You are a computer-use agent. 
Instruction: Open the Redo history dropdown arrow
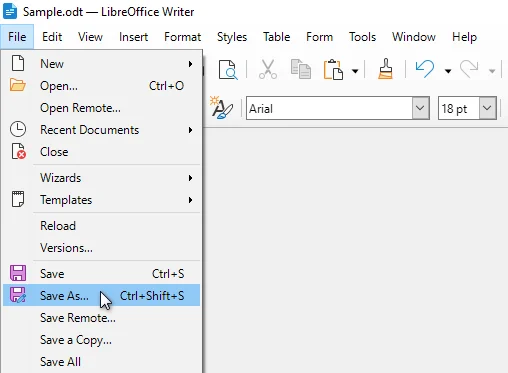click(x=492, y=71)
